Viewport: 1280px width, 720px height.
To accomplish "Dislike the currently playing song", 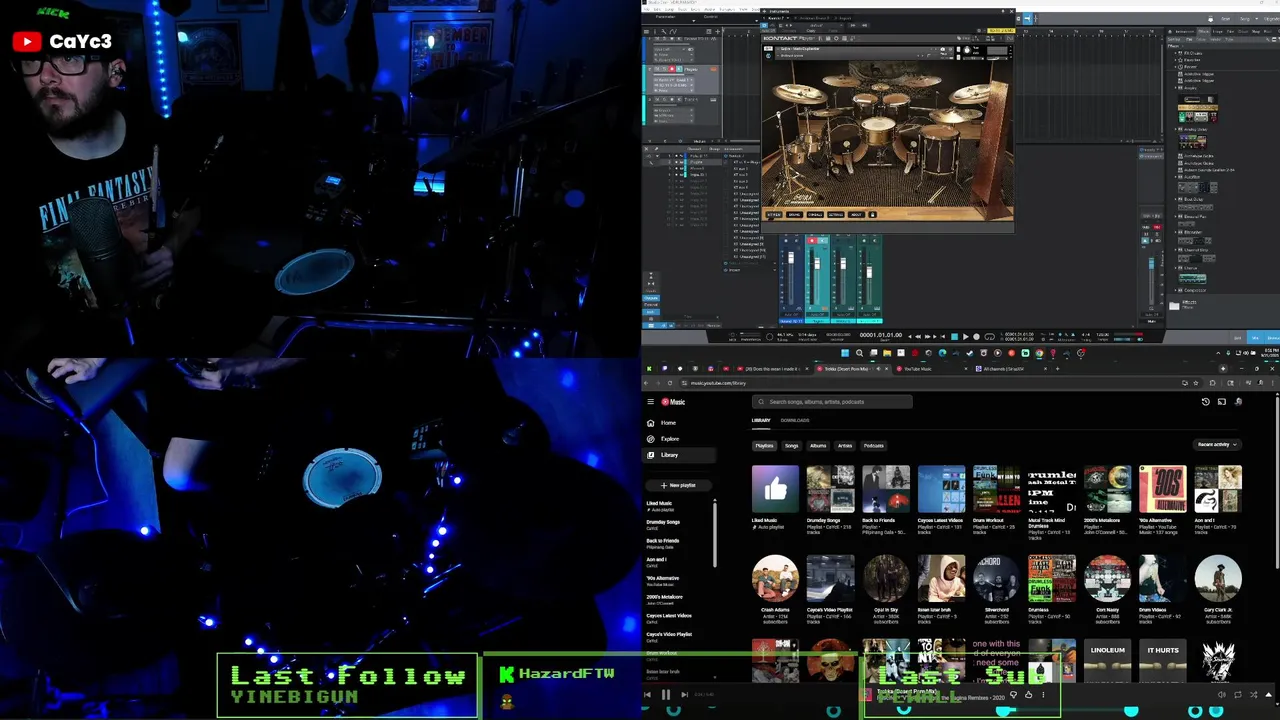I will coord(1013,694).
